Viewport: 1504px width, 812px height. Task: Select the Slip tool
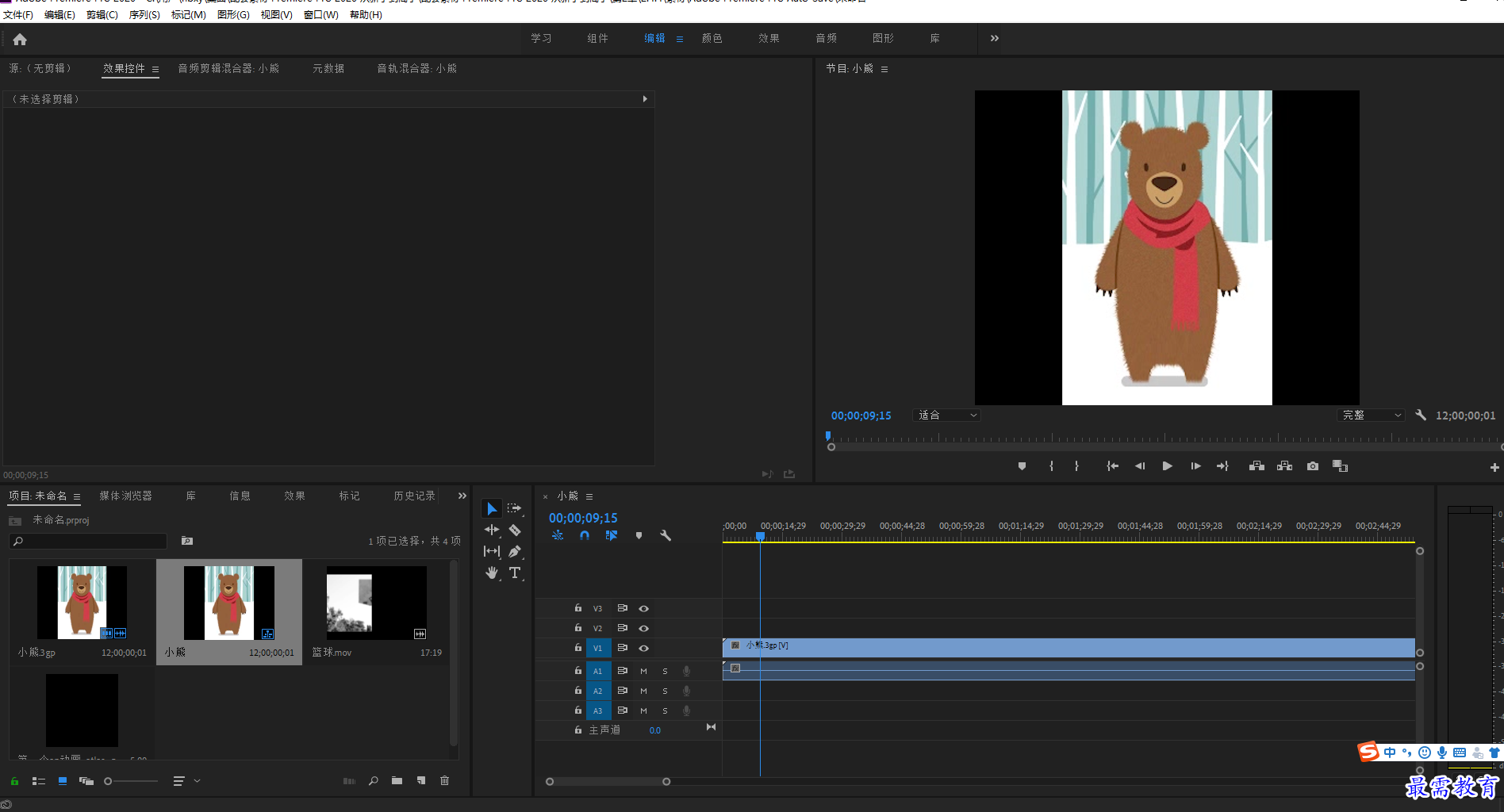coord(492,551)
